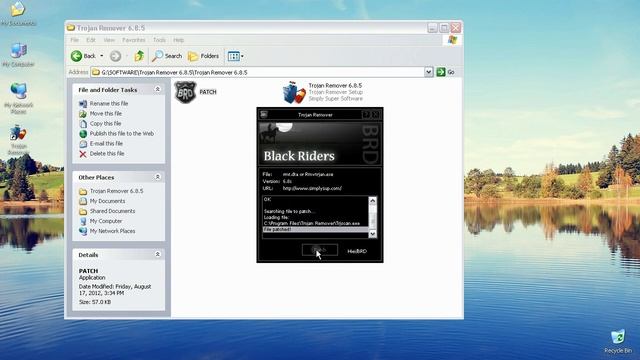Viewport: 640px width, 360px height.
Task: Open the View menu
Action: click(109, 40)
